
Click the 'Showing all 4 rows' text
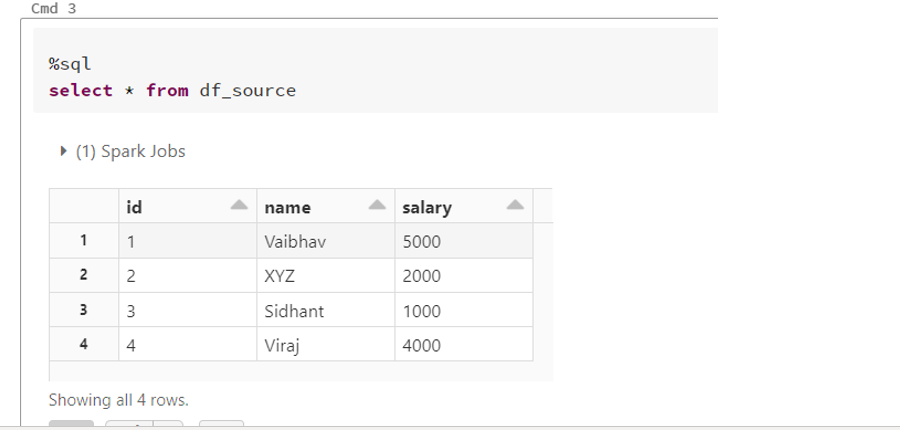(118, 400)
